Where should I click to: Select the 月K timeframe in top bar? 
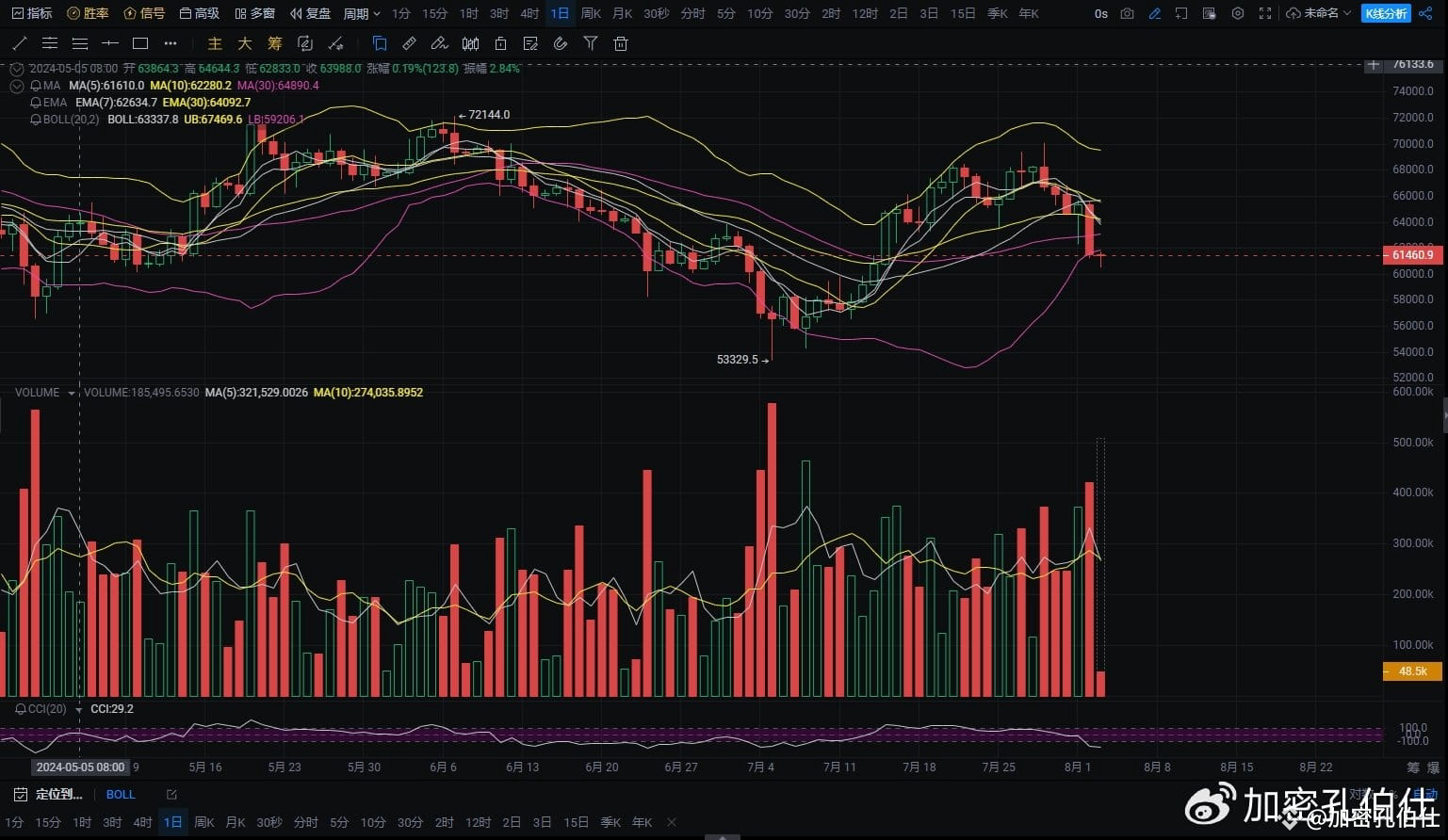[622, 13]
